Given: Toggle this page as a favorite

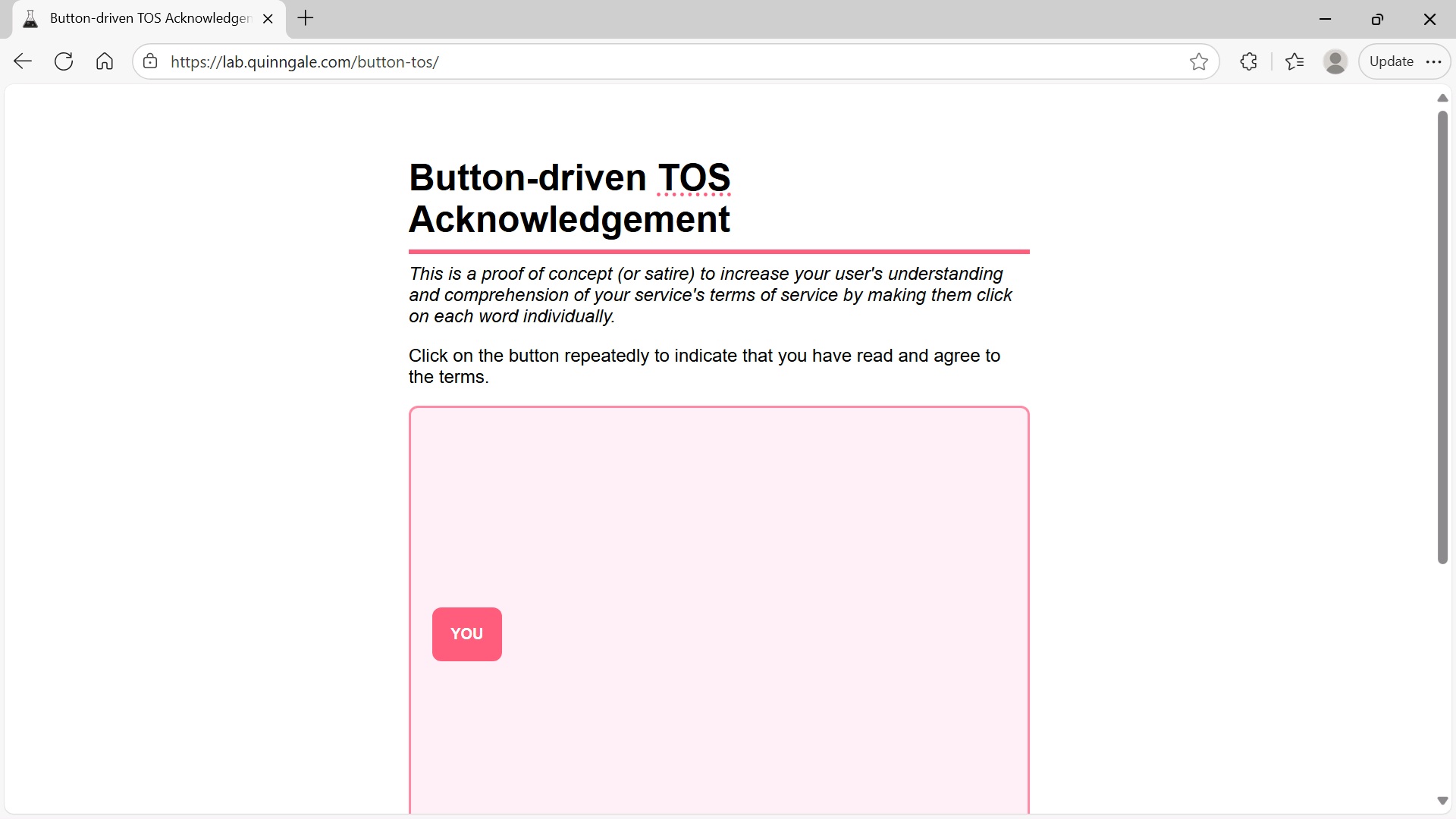Looking at the screenshot, I should [1199, 61].
